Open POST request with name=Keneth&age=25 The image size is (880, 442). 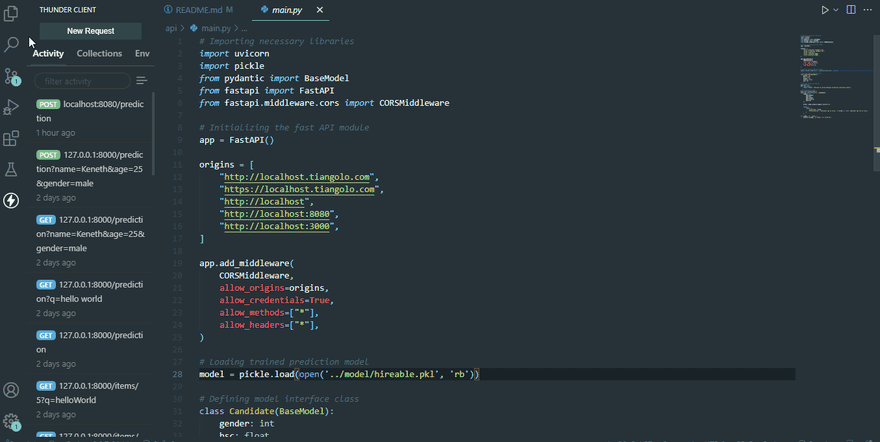tap(91, 176)
